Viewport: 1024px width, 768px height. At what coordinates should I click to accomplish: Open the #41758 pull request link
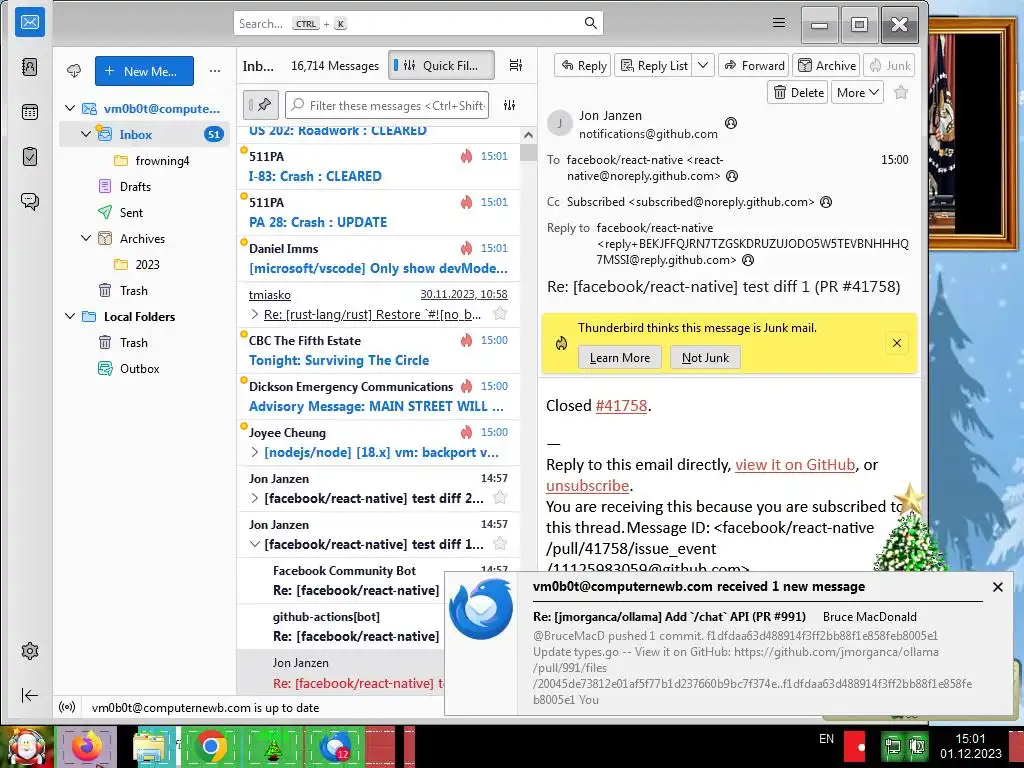(621, 406)
